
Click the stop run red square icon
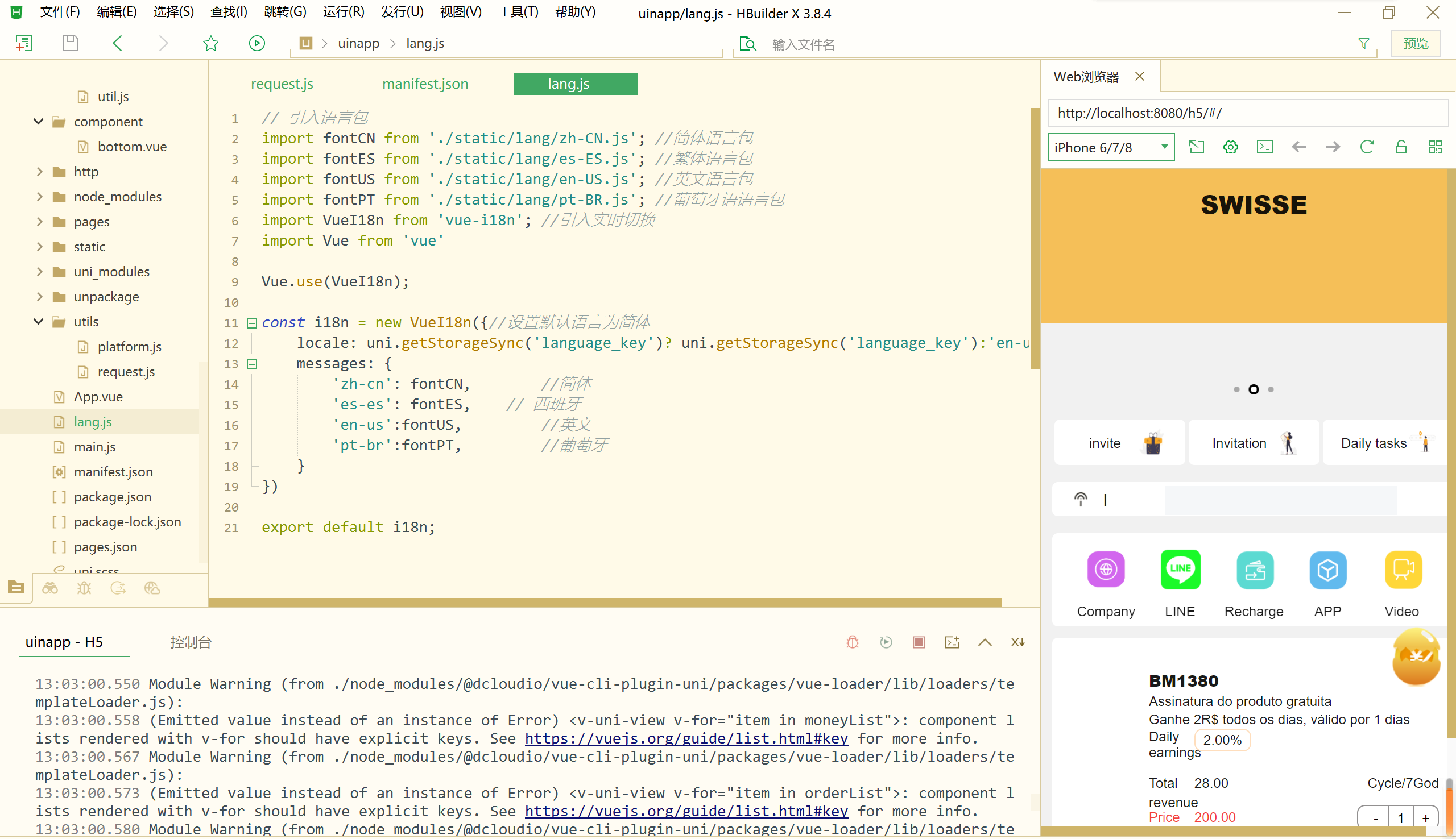[919, 642]
